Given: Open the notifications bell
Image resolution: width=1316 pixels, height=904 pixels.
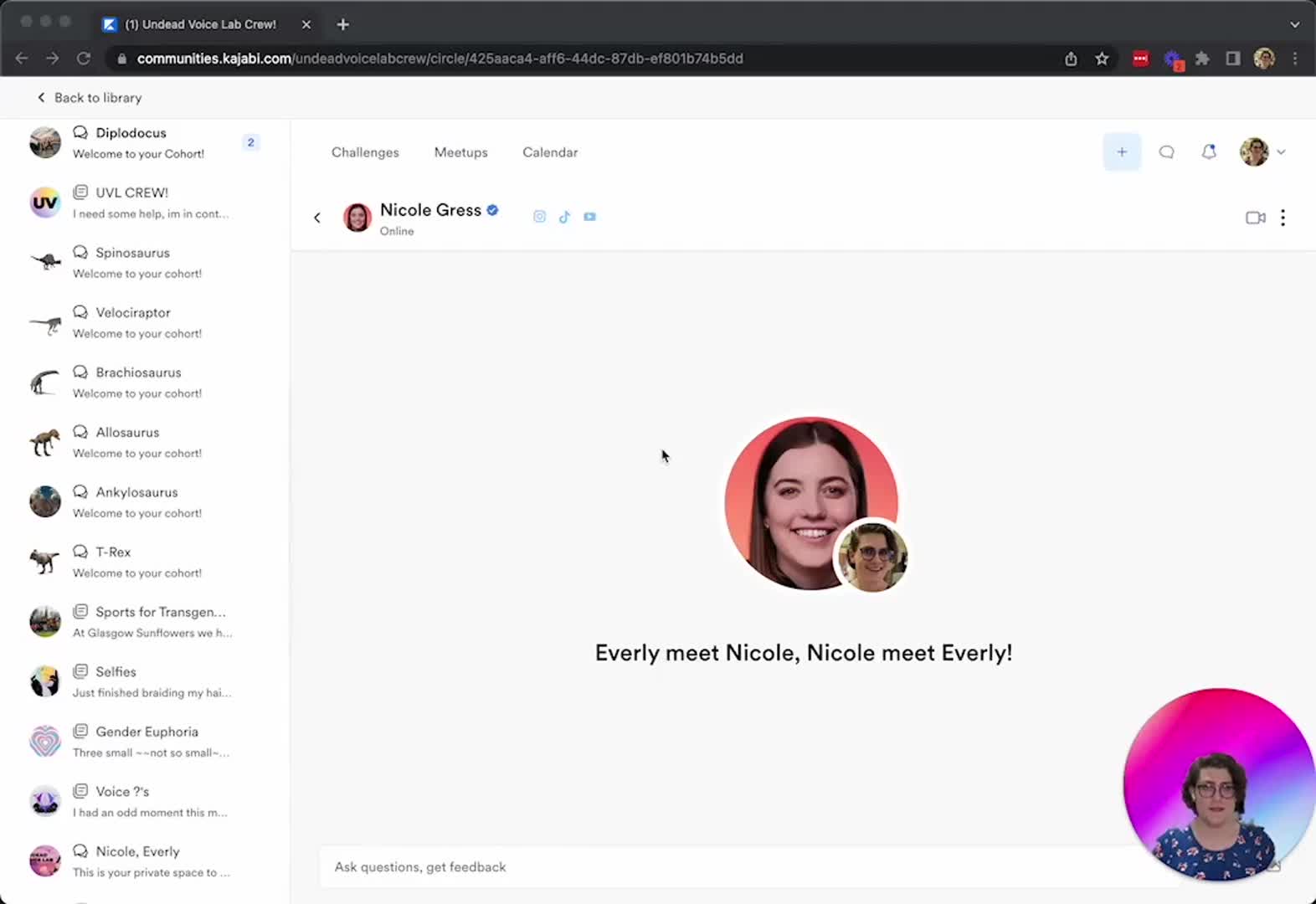Looking at the screenshot, I should pyautogui.click(x=1208, y=152).
